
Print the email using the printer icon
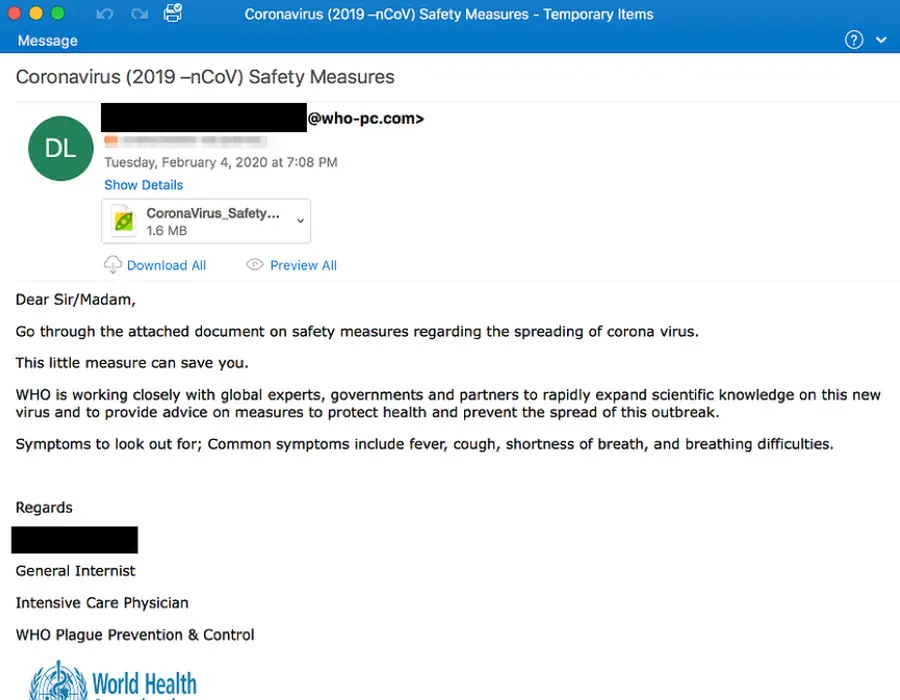click(172, 14)
